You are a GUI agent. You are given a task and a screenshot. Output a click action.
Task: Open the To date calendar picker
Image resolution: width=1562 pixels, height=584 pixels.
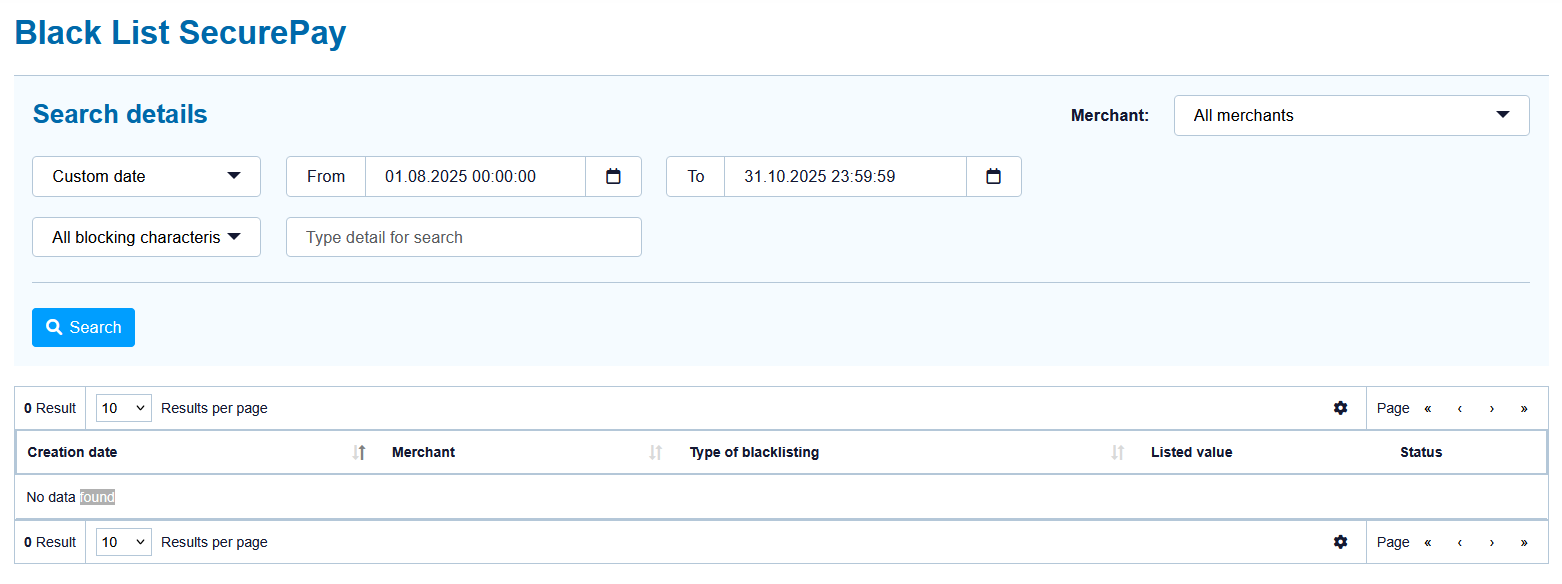click(x=993, y=177)
